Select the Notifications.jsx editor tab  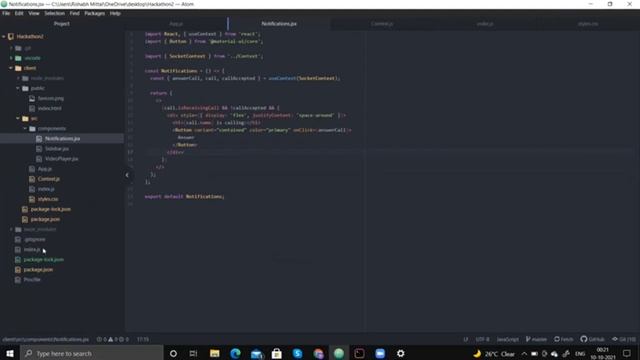[279, 24]
